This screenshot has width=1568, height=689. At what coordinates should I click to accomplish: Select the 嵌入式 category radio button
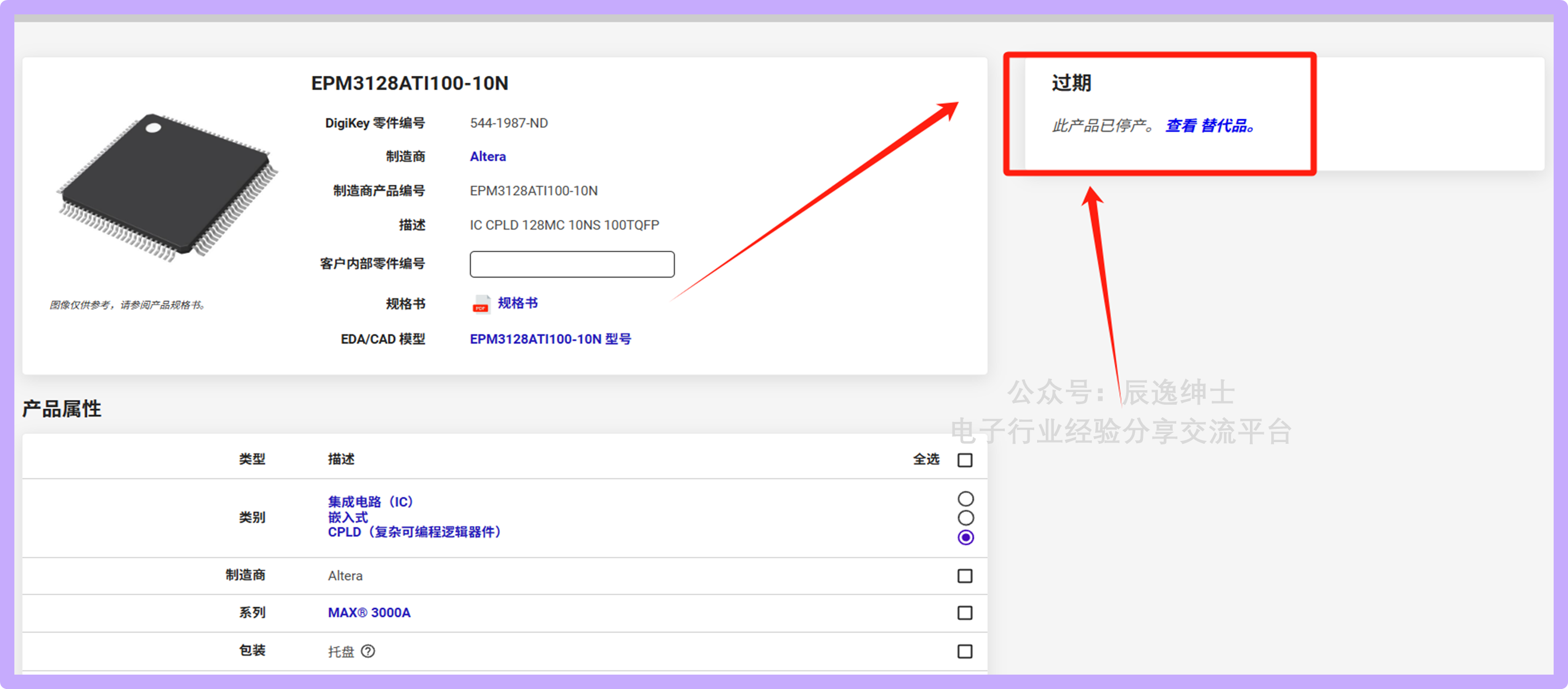pyautogui.click(x=965, y=518)
